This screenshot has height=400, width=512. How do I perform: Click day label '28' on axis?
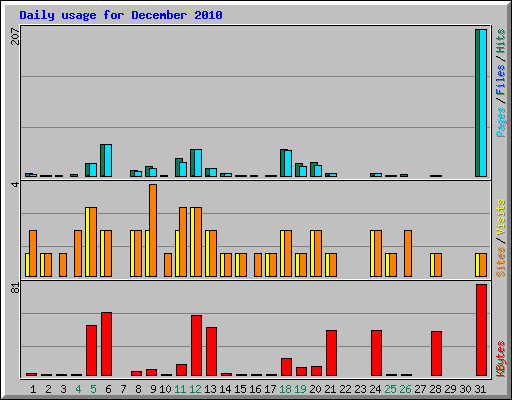[435, 389]
